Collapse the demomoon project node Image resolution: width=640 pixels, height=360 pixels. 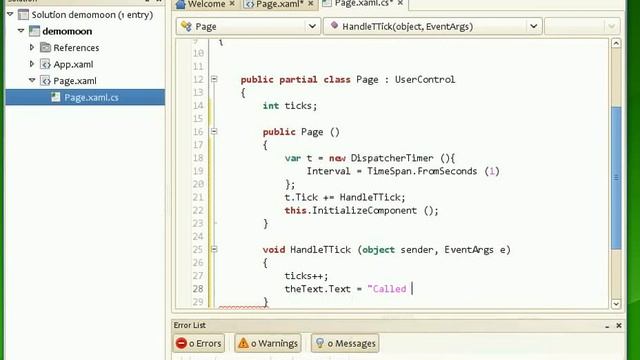point(21,31)
